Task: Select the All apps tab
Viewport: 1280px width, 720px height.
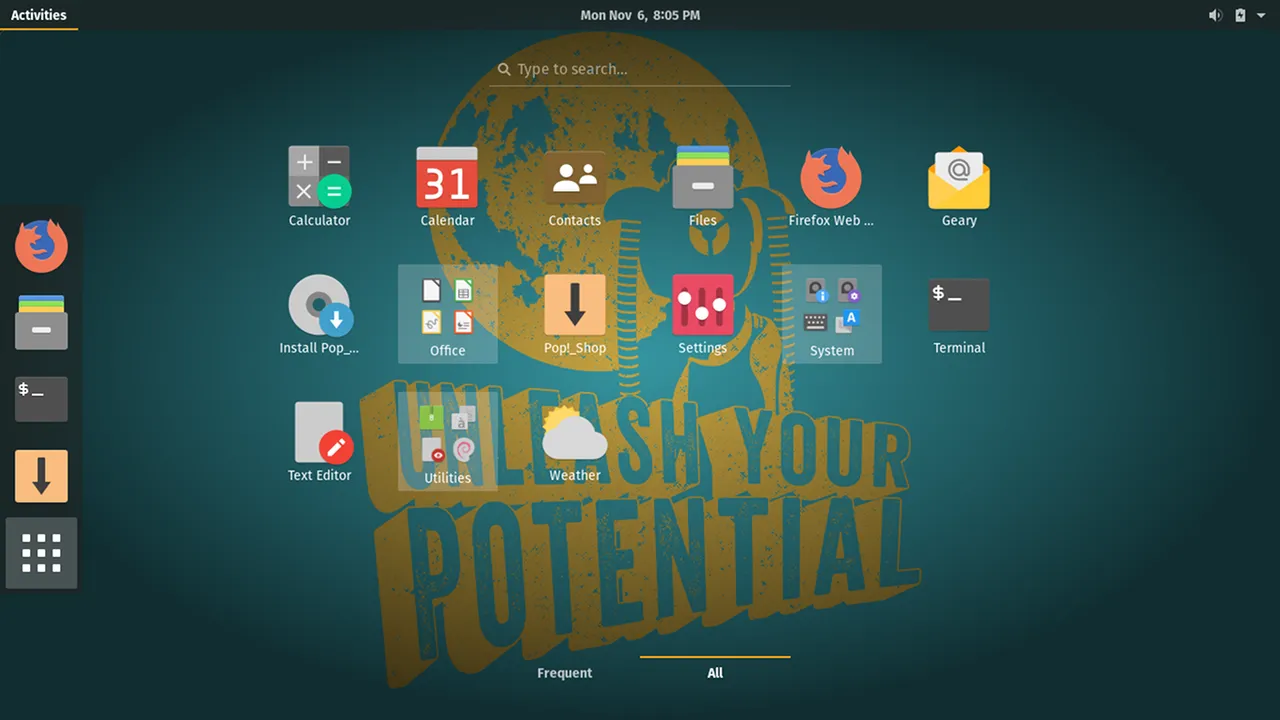Action: [x=715, y=673]
